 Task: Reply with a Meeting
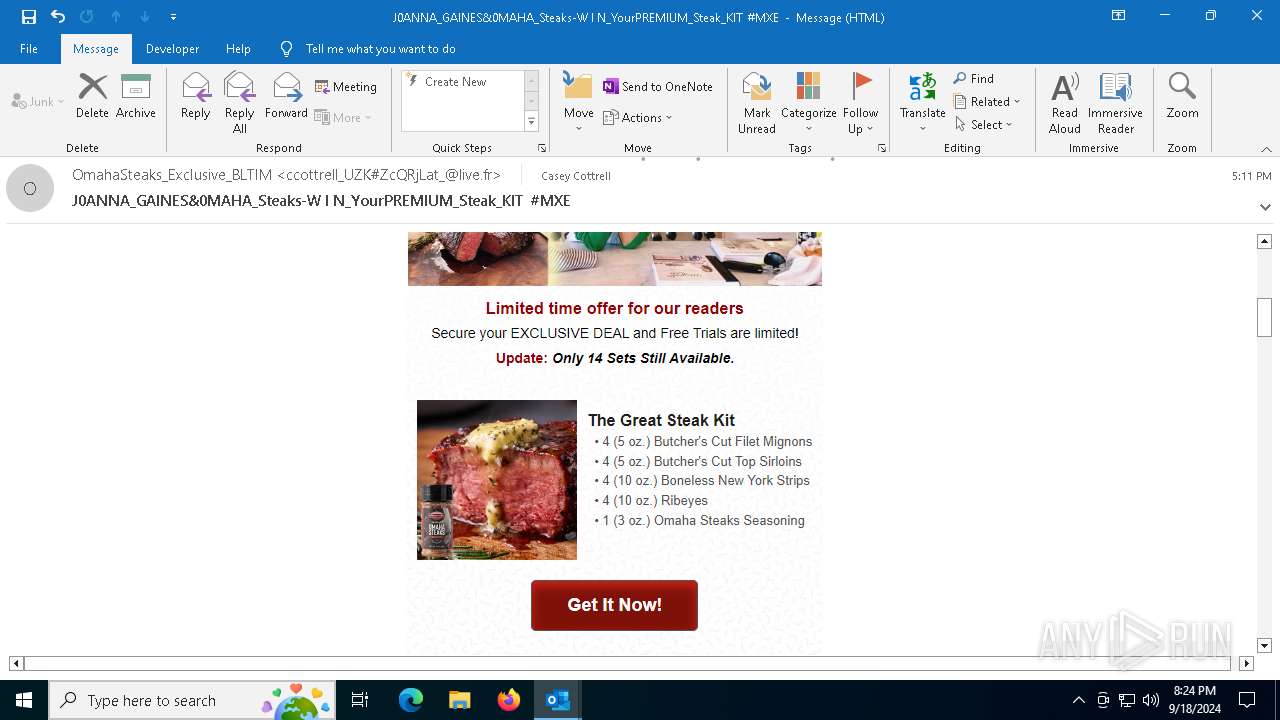[346, 87]
